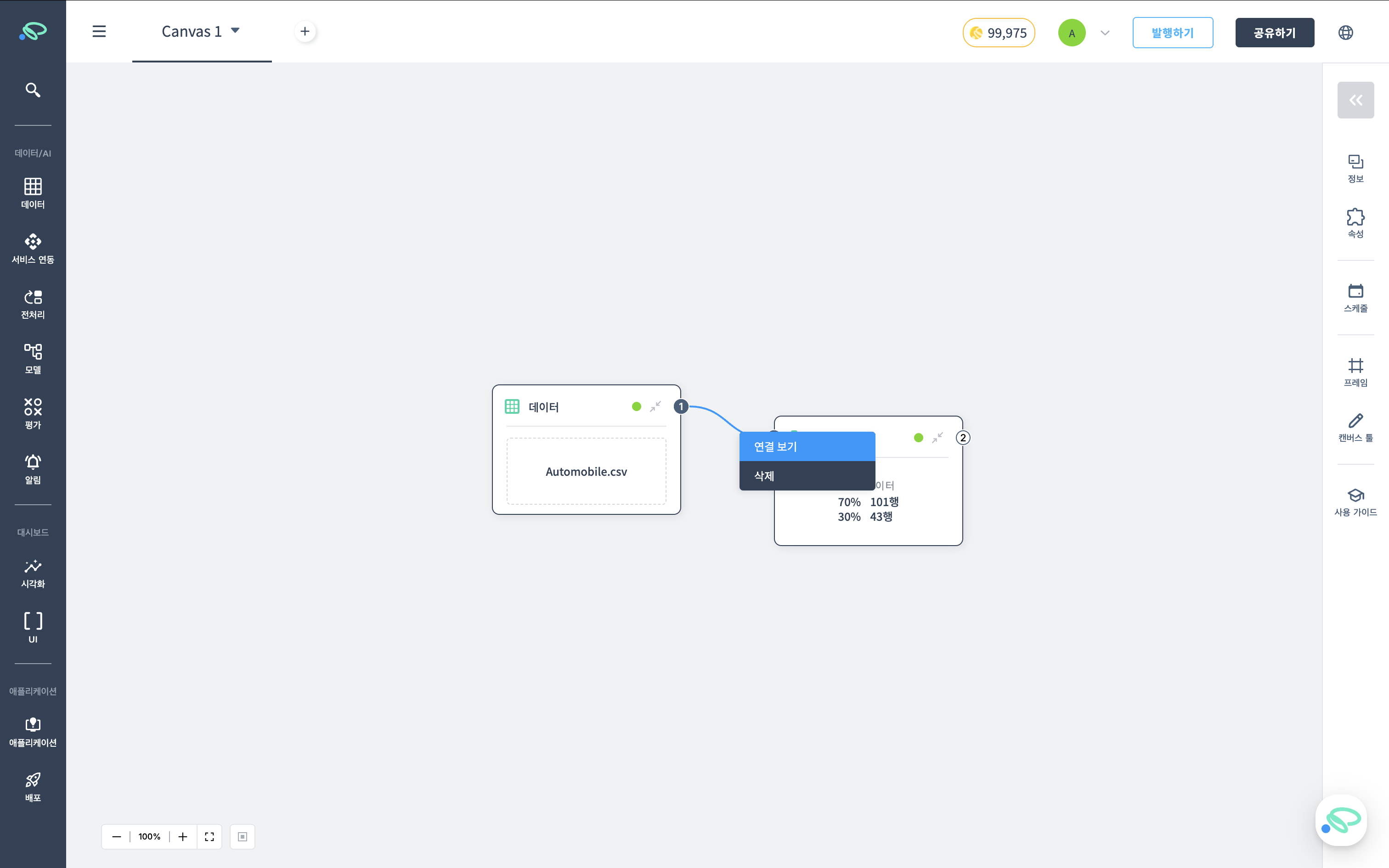
Task: Select the 전처리 preprocessing icon
Action: click(33, 304)
